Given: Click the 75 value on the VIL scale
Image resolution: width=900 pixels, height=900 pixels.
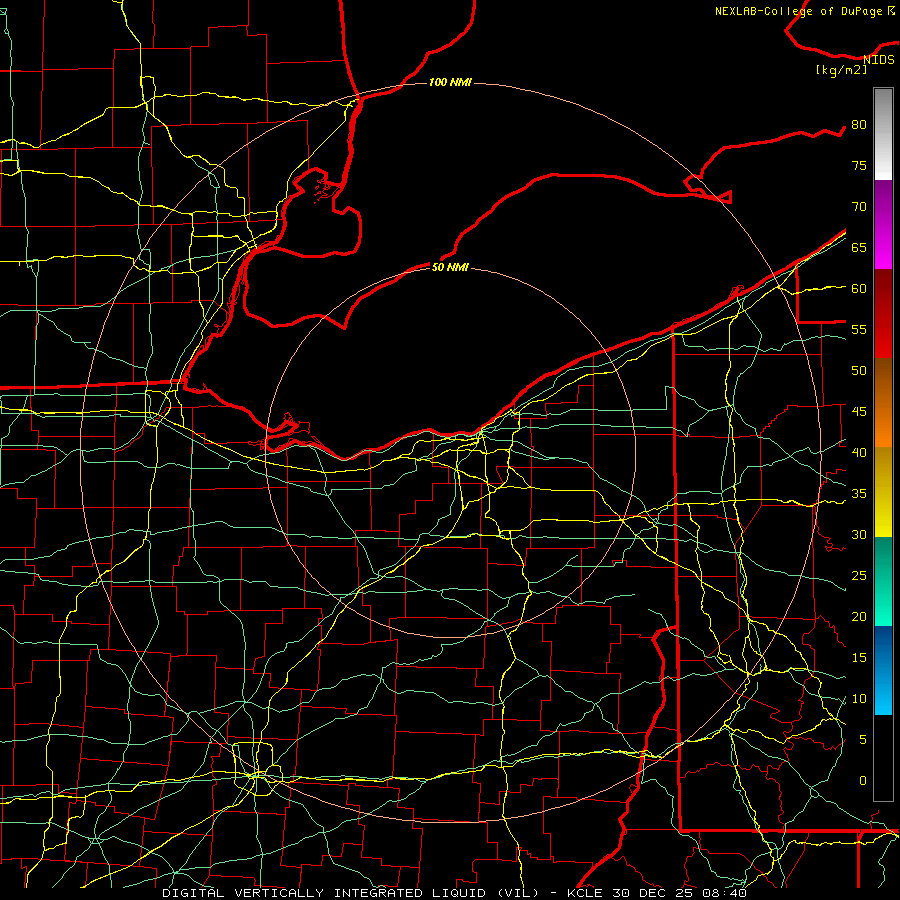Looking at the screenshot, I should (859, 165).
